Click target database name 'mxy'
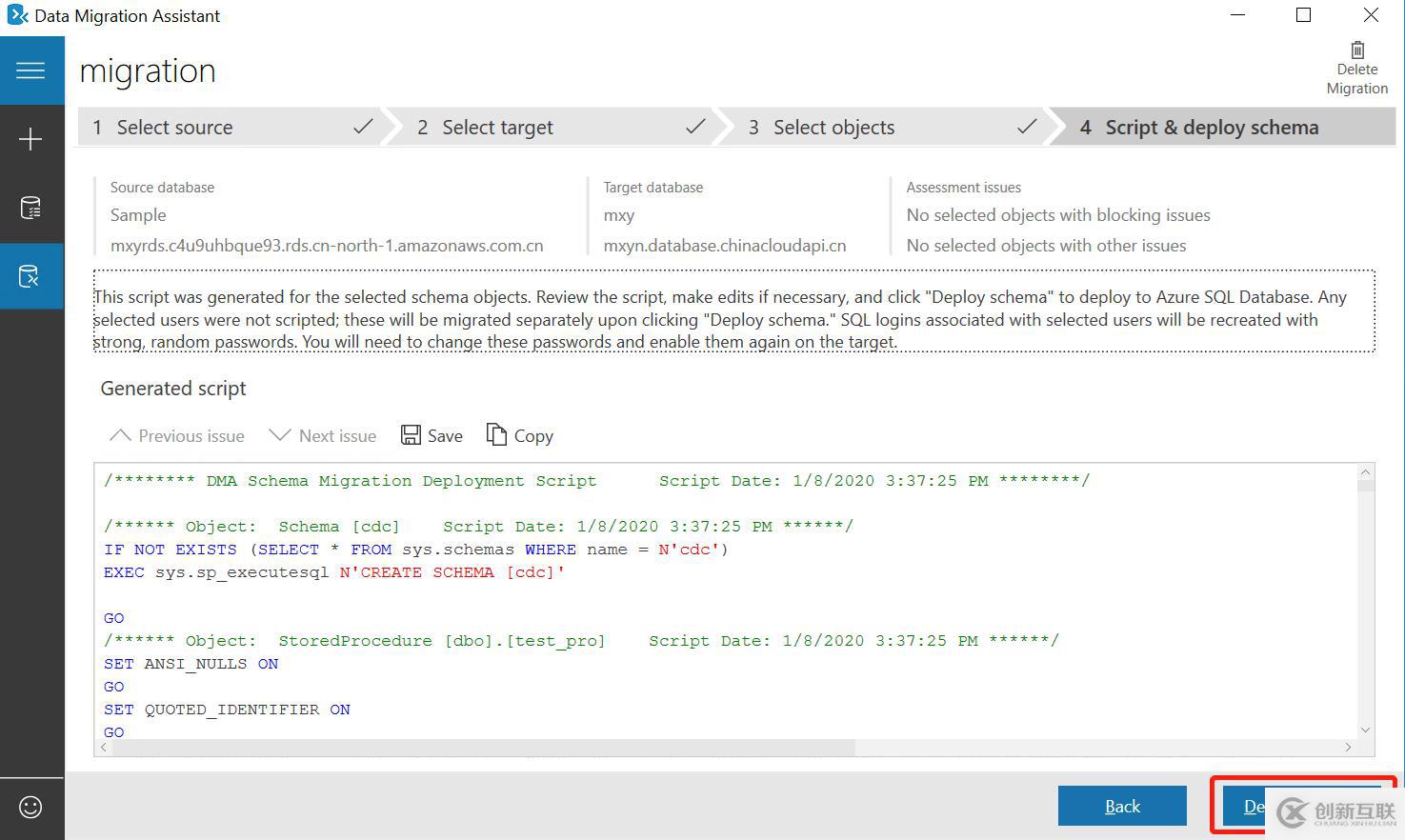 [x=619, y=215]
